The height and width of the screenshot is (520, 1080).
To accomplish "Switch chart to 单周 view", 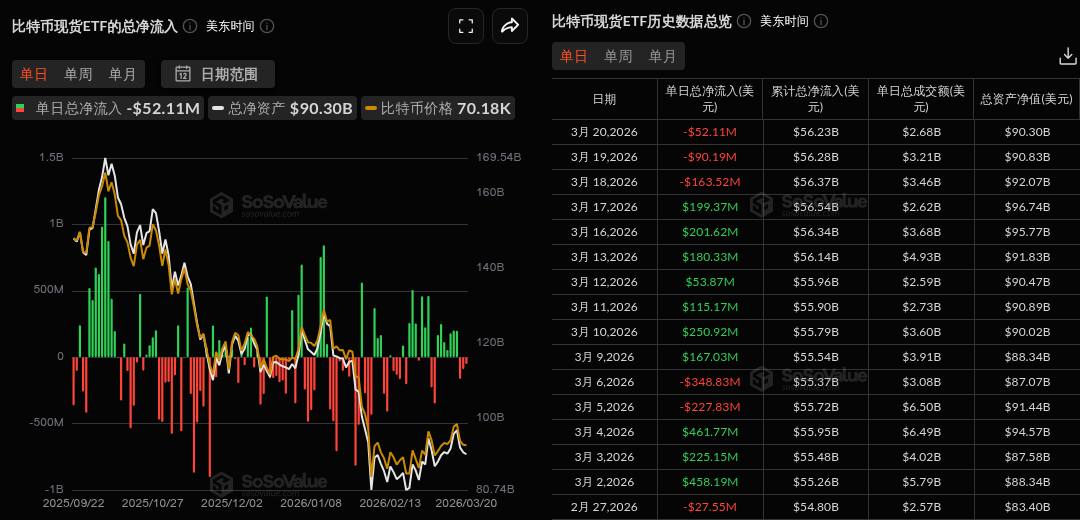I will point(78,74).
